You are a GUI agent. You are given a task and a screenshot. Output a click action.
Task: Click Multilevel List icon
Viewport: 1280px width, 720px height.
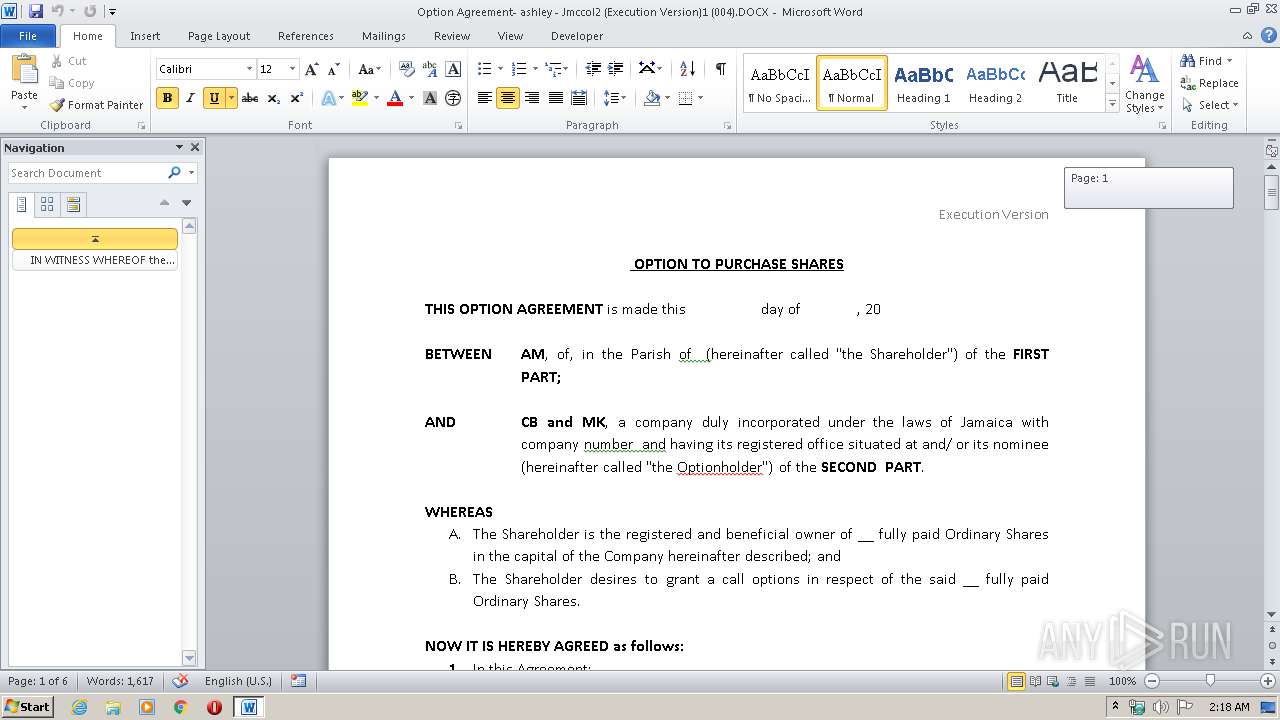(553, 69)
